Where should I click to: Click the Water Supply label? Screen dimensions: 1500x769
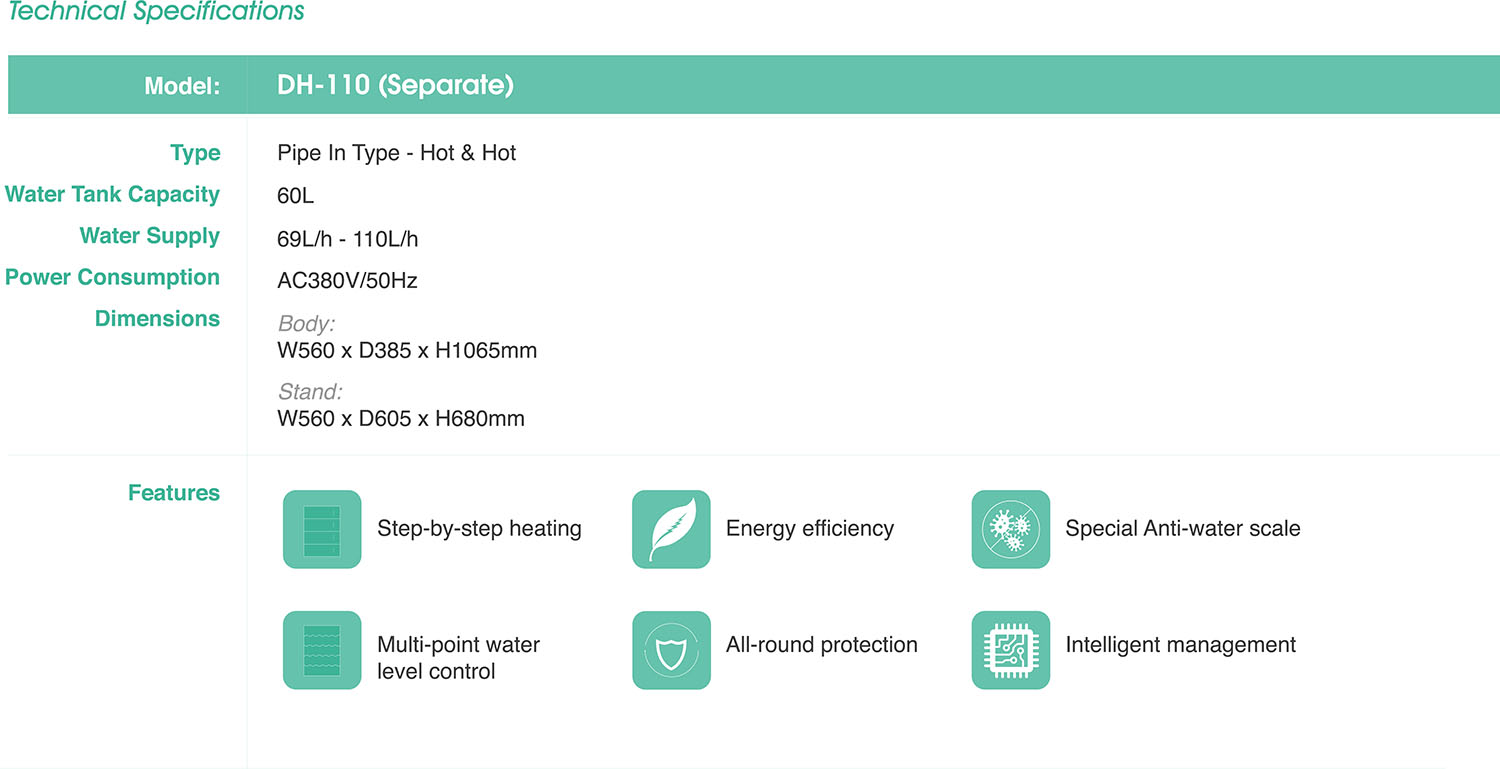(x=150, y=236)
